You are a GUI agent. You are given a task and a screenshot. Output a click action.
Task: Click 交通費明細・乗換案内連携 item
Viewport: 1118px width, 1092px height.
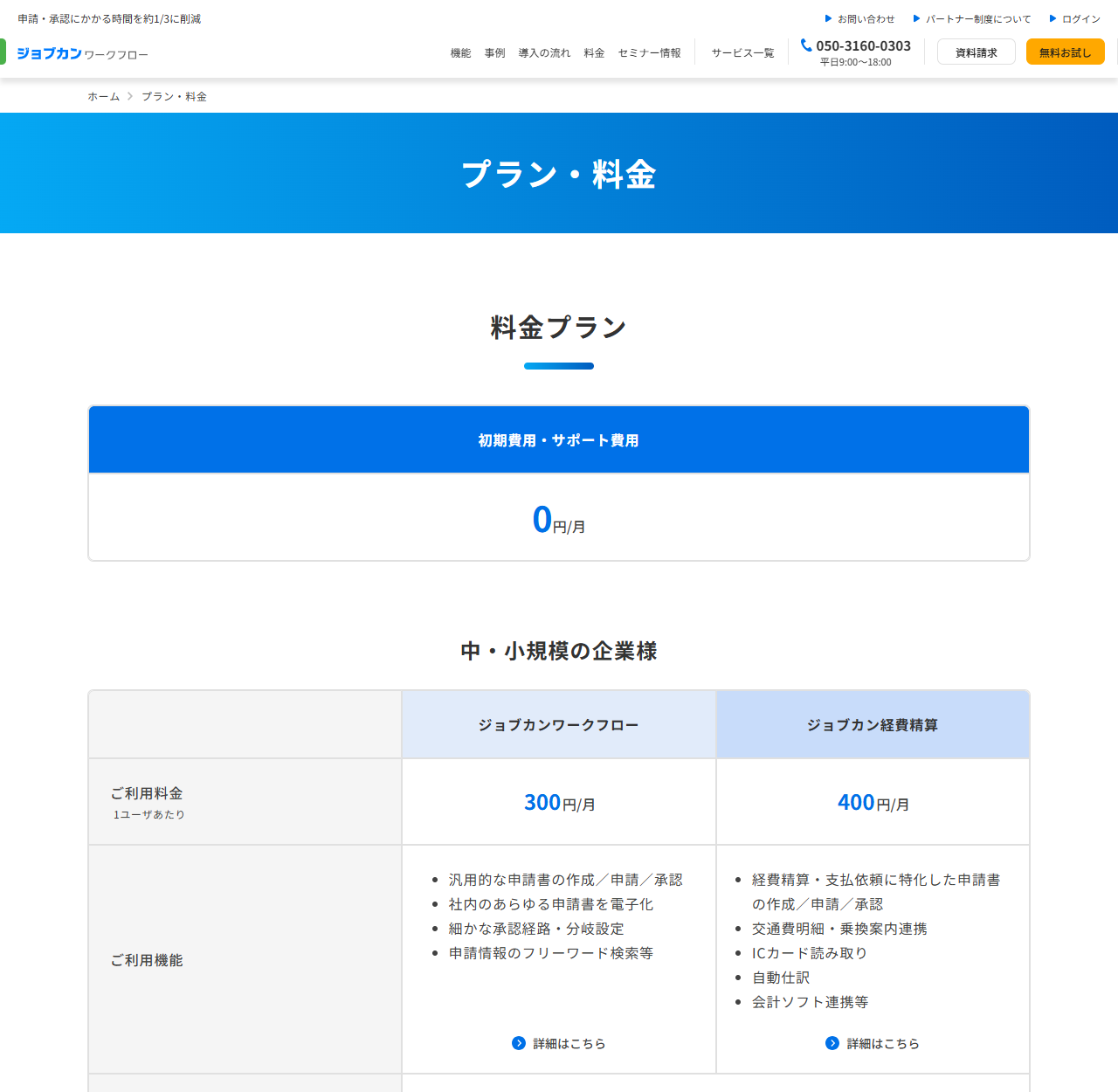point(839,929)
